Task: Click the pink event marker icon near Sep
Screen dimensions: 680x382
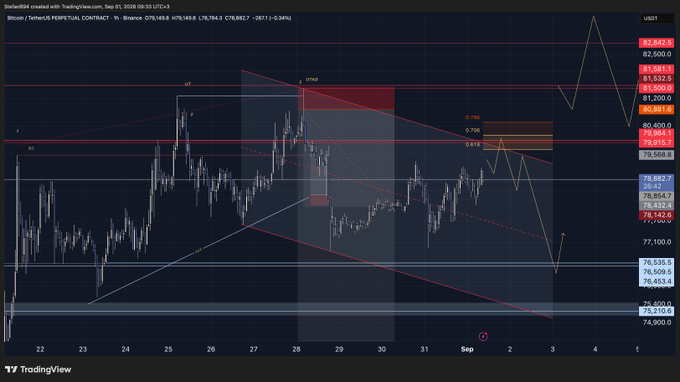Action: point(483,336)
